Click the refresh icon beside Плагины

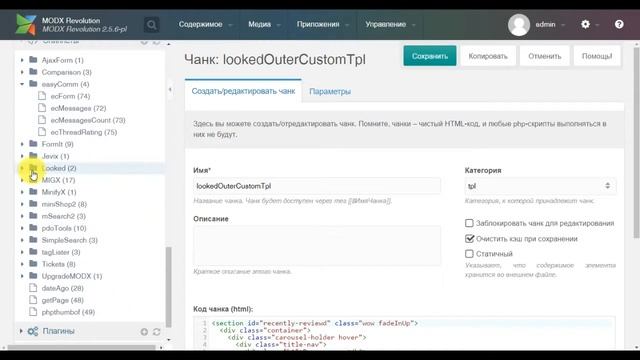point(156,332)
